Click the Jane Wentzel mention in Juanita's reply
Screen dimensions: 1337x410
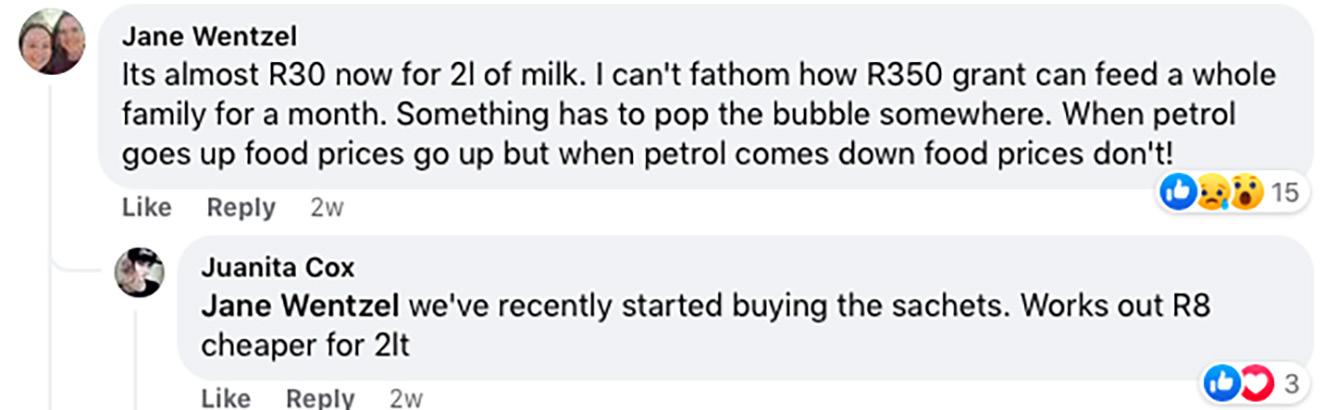300,306
